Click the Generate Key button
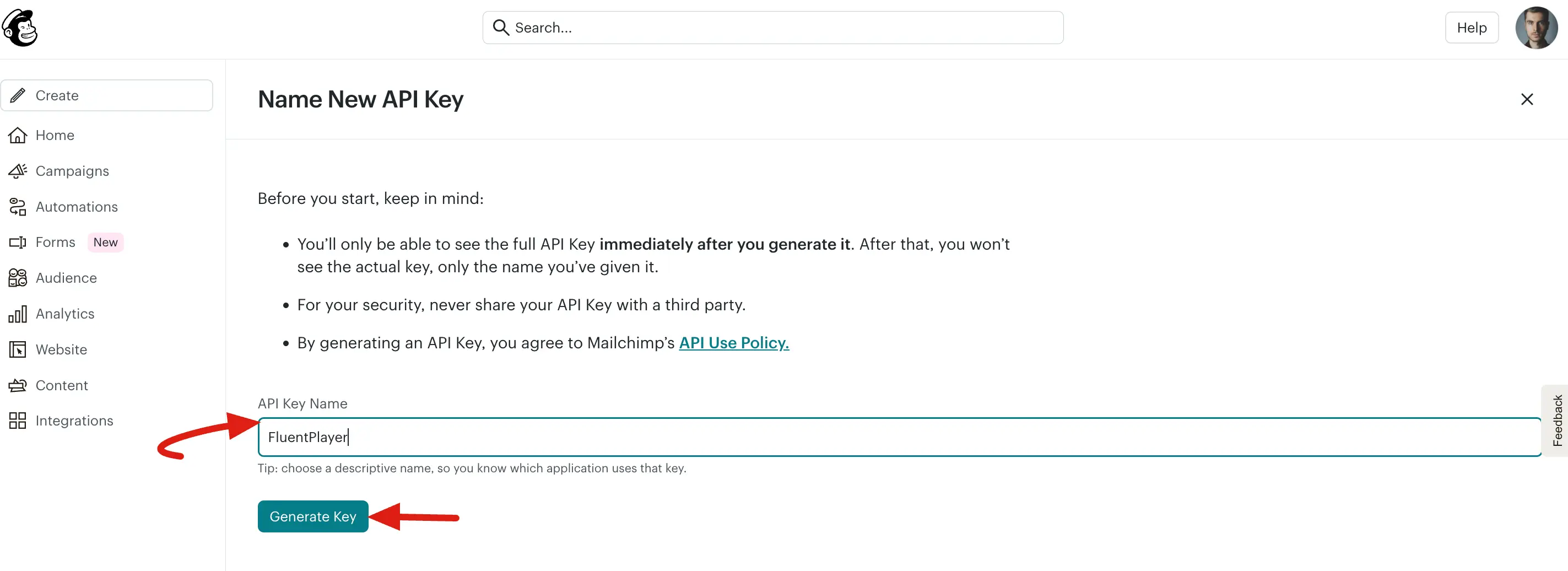This screenshot has width=1568, height=571. [313, 516]
